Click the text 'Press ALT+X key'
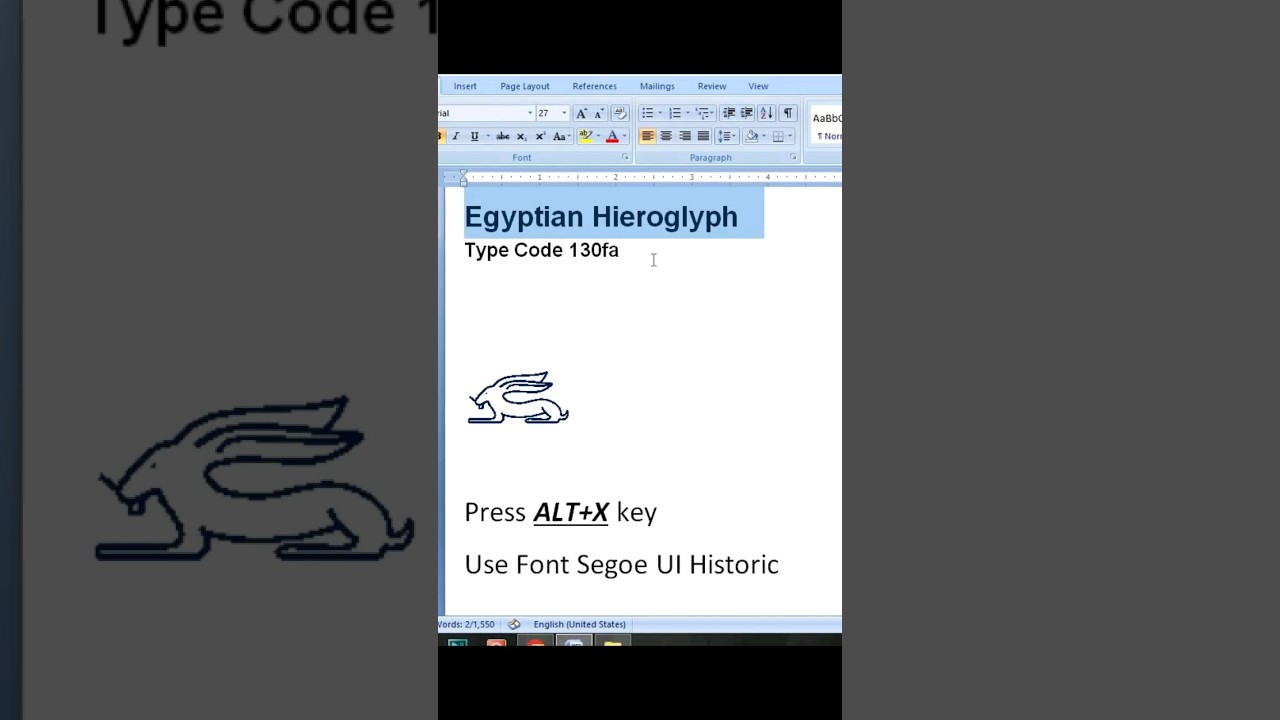Screen dimensions: 1280x720 click(x=560, y=512)
